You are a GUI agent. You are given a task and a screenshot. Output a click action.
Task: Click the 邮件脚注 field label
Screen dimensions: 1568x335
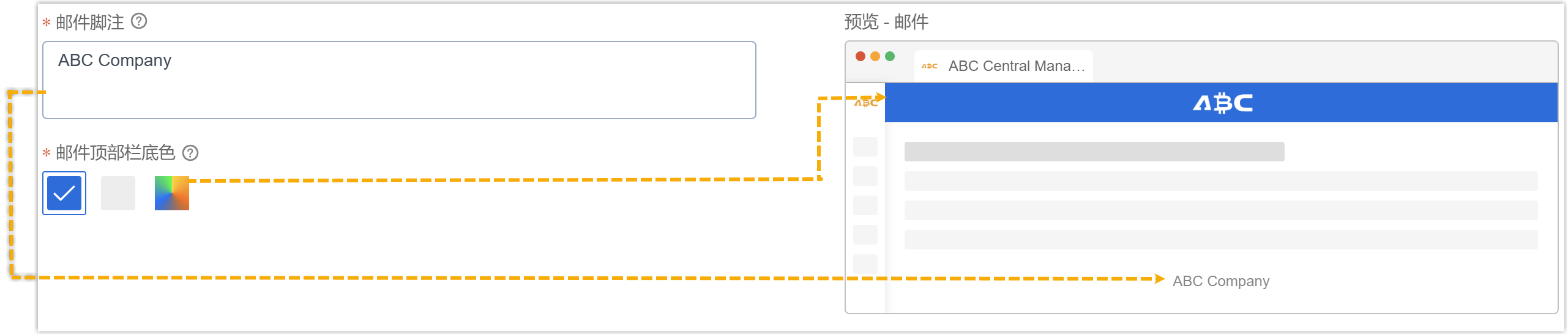tap(89, 23)
